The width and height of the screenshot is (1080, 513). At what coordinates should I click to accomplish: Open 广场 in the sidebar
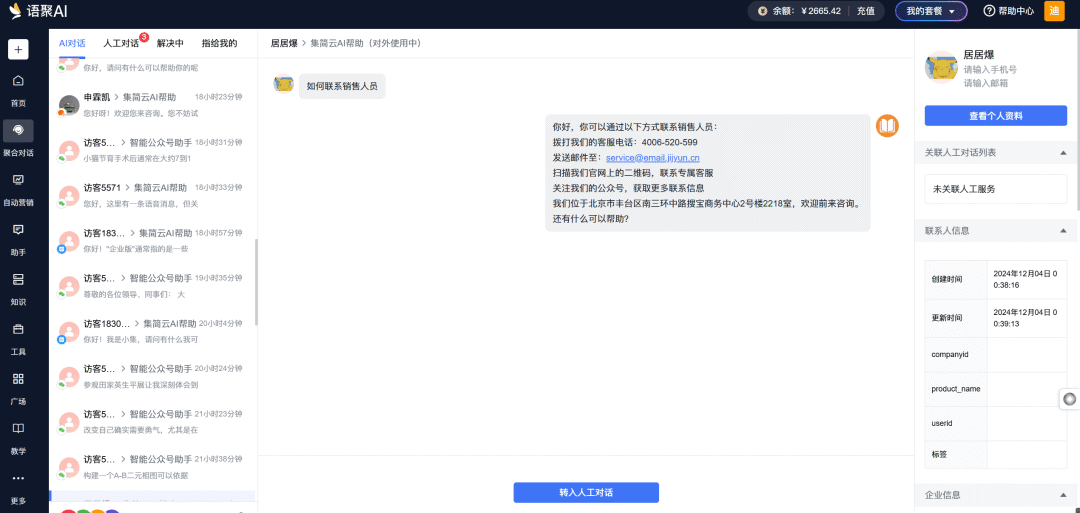point(18,388)
